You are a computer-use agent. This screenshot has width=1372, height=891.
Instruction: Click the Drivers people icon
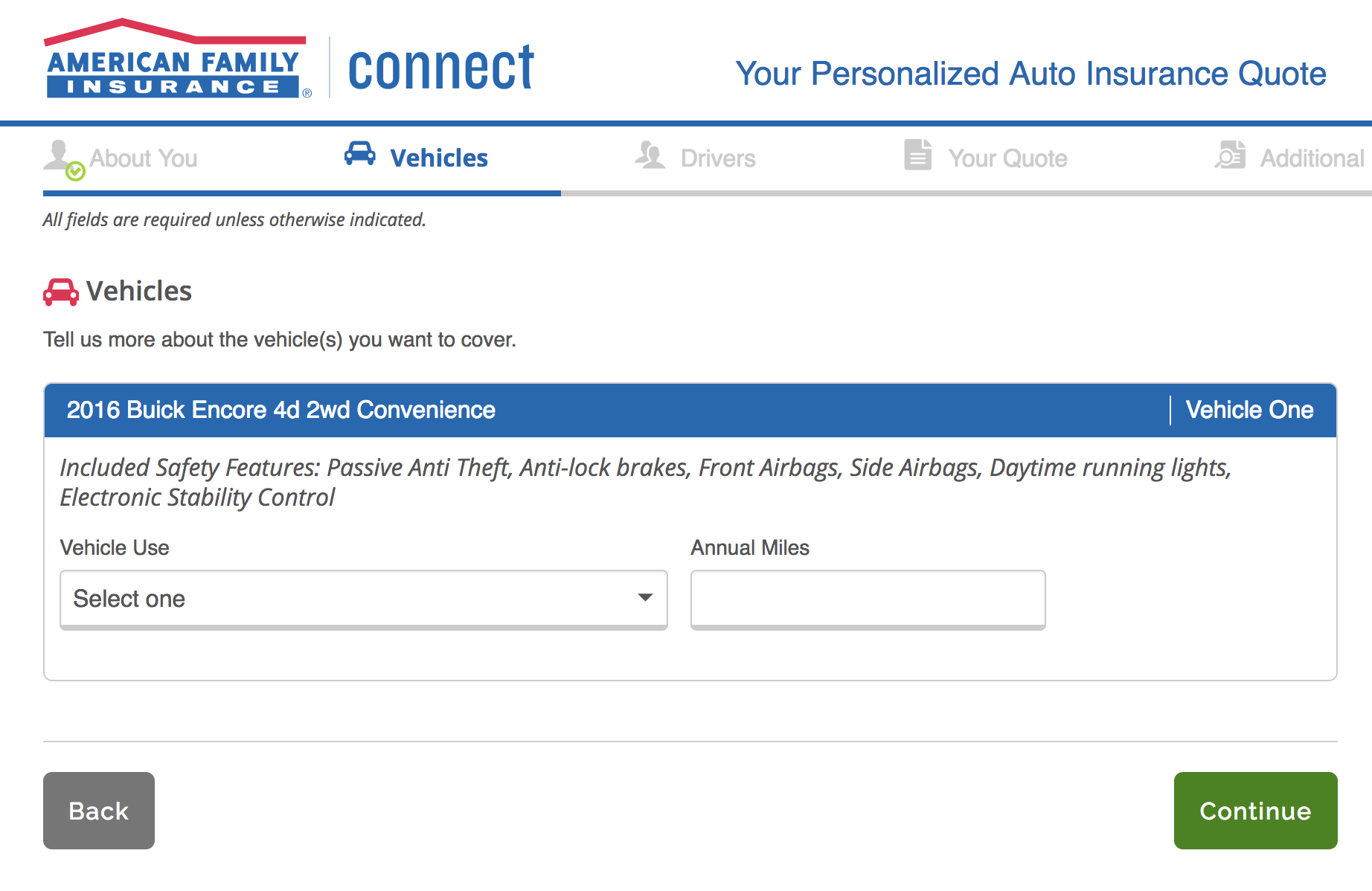click(x=650, y=155)
